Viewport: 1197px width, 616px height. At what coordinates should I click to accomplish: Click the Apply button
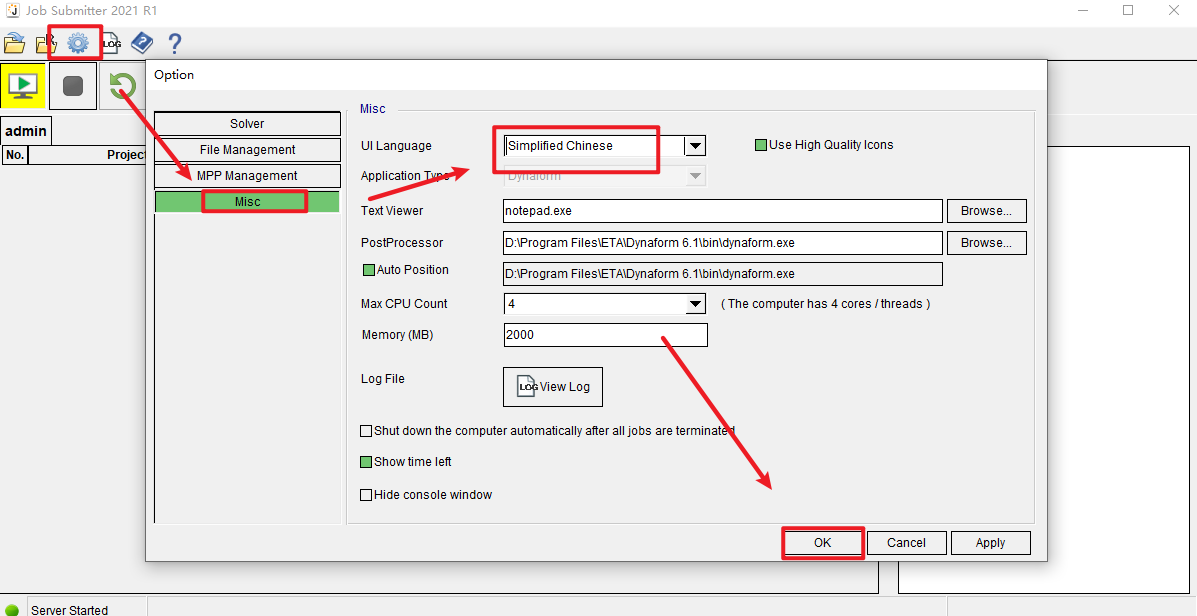coord(990,543)
